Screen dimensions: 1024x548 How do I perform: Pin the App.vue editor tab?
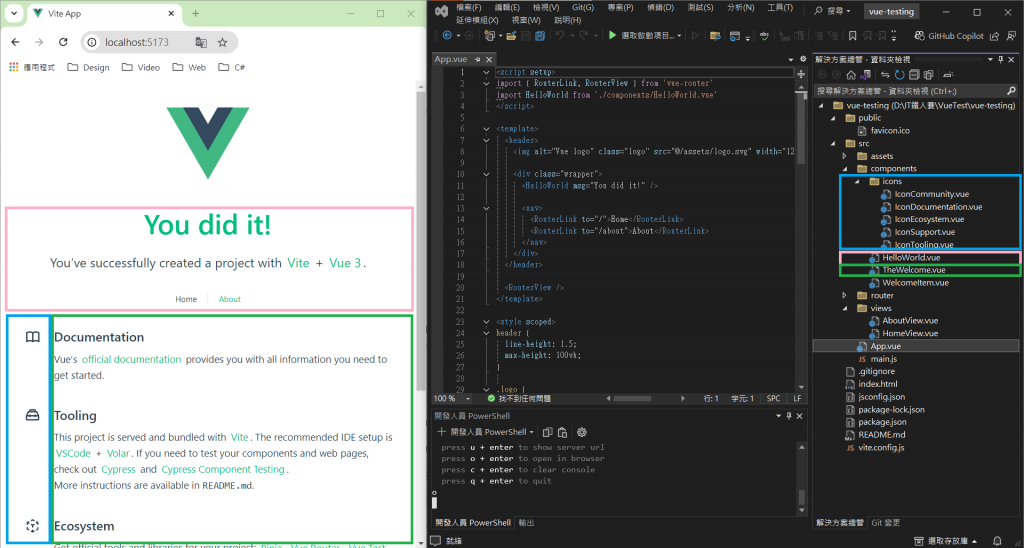(477, 59)
